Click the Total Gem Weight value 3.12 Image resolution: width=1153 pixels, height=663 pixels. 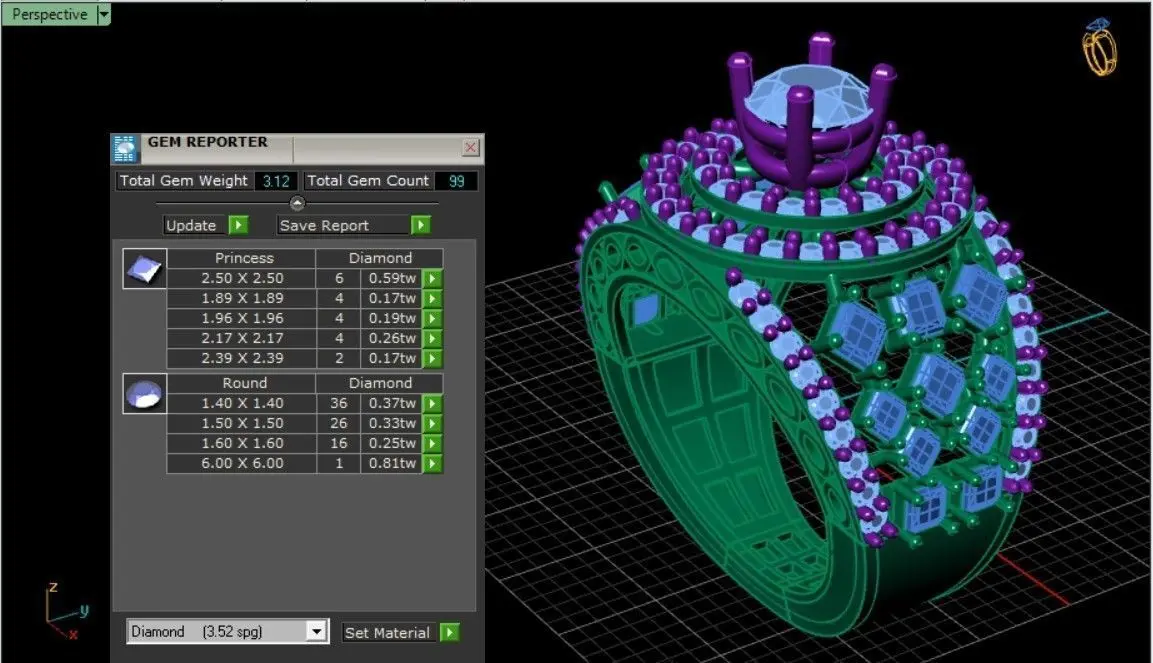(276, 181)
